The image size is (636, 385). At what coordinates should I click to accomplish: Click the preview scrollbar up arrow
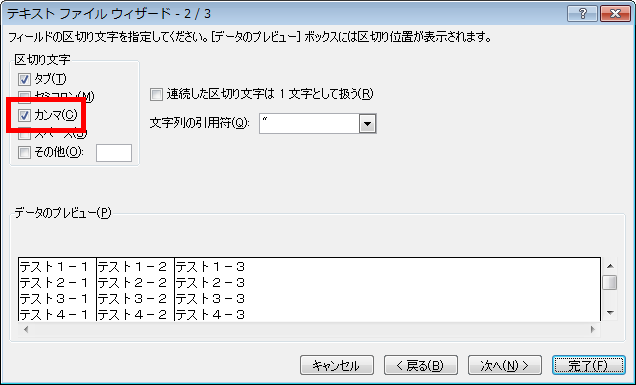coord(610,266)
